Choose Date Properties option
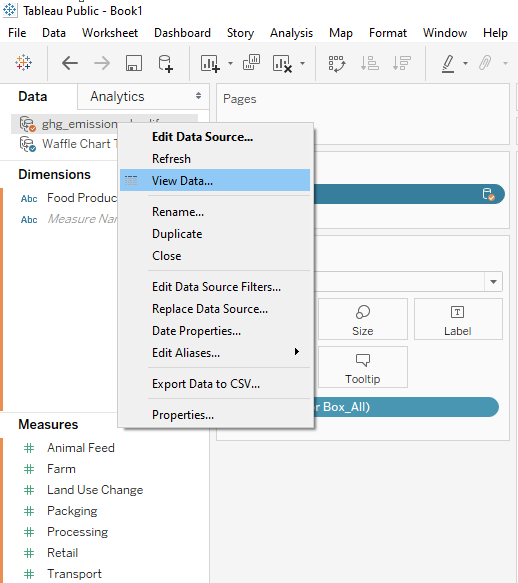The image size is (518, 583). pos(215,331)
